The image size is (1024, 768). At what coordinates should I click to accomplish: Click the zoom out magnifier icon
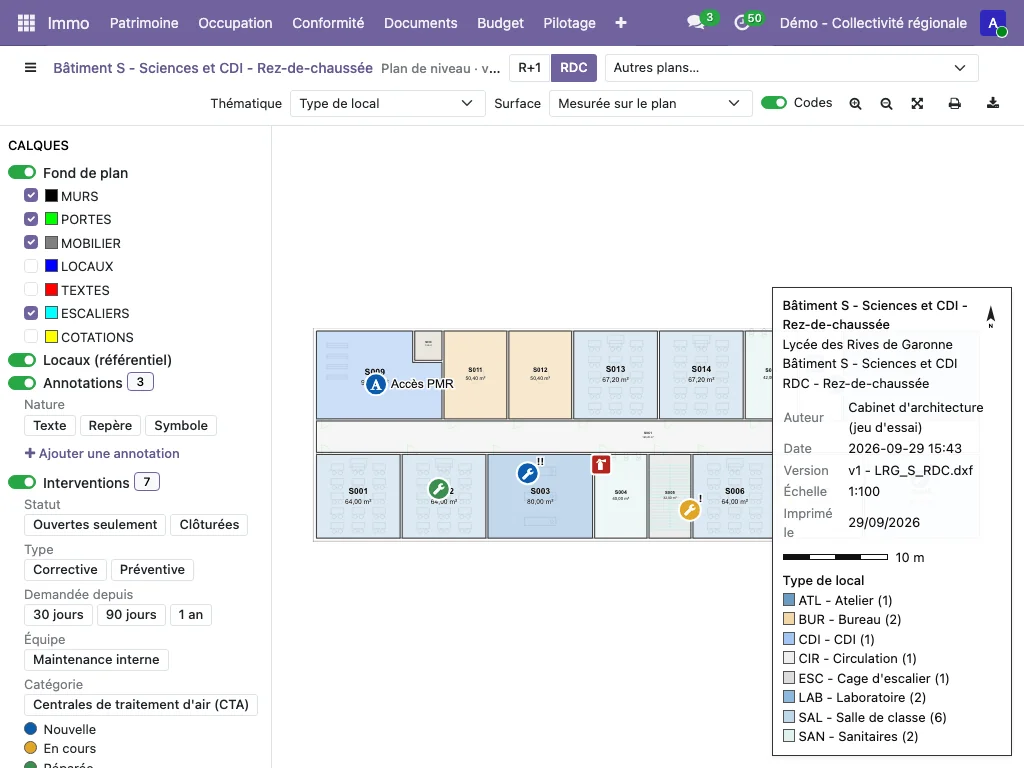[886, 104]
